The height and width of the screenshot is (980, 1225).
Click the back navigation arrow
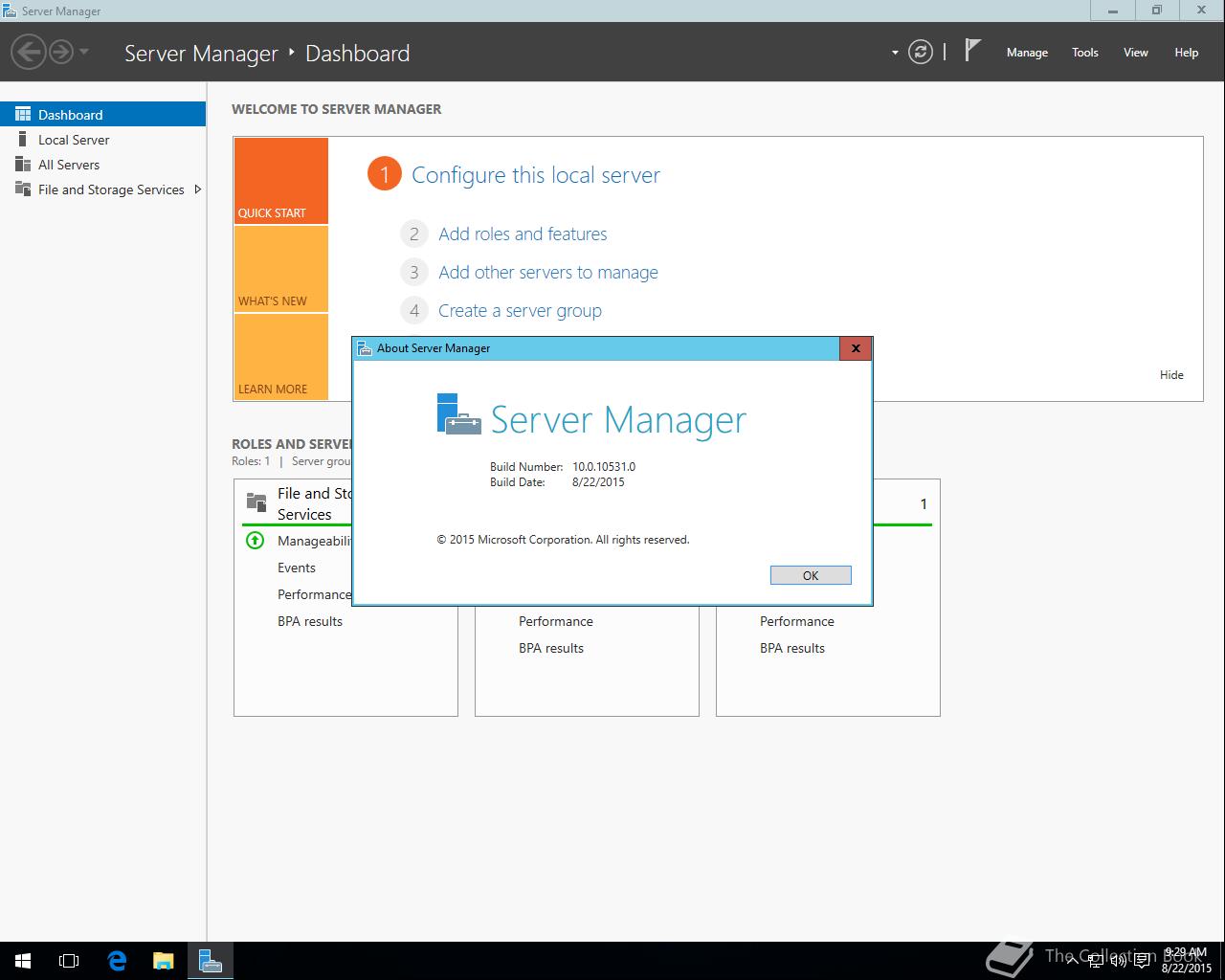(x=29, y=52)
